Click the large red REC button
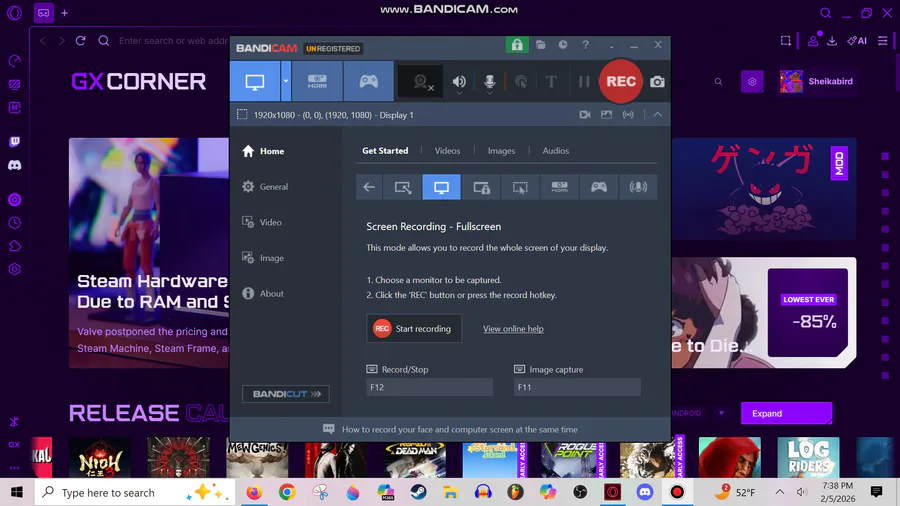Image resolution: width=900 pixels, height=506 pixels. (620, 81)
